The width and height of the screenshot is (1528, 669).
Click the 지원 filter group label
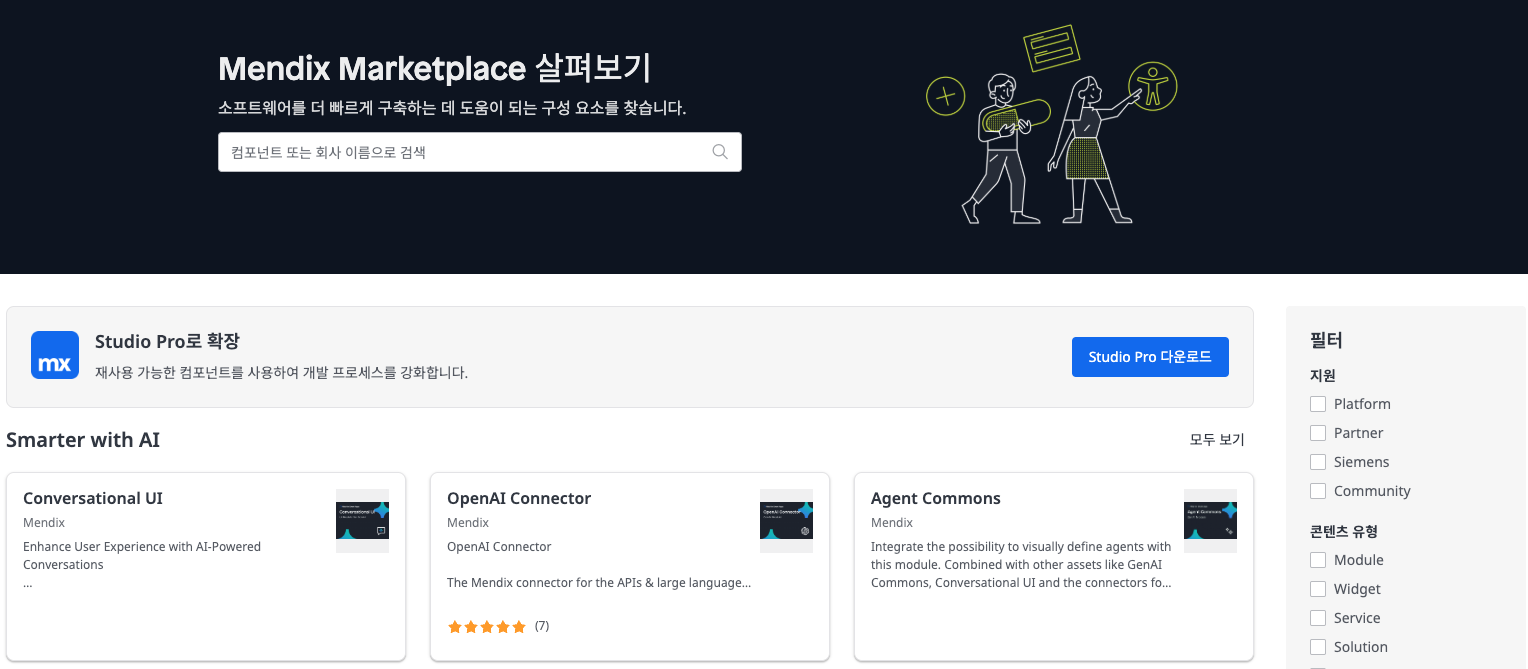pos(1323,376)
